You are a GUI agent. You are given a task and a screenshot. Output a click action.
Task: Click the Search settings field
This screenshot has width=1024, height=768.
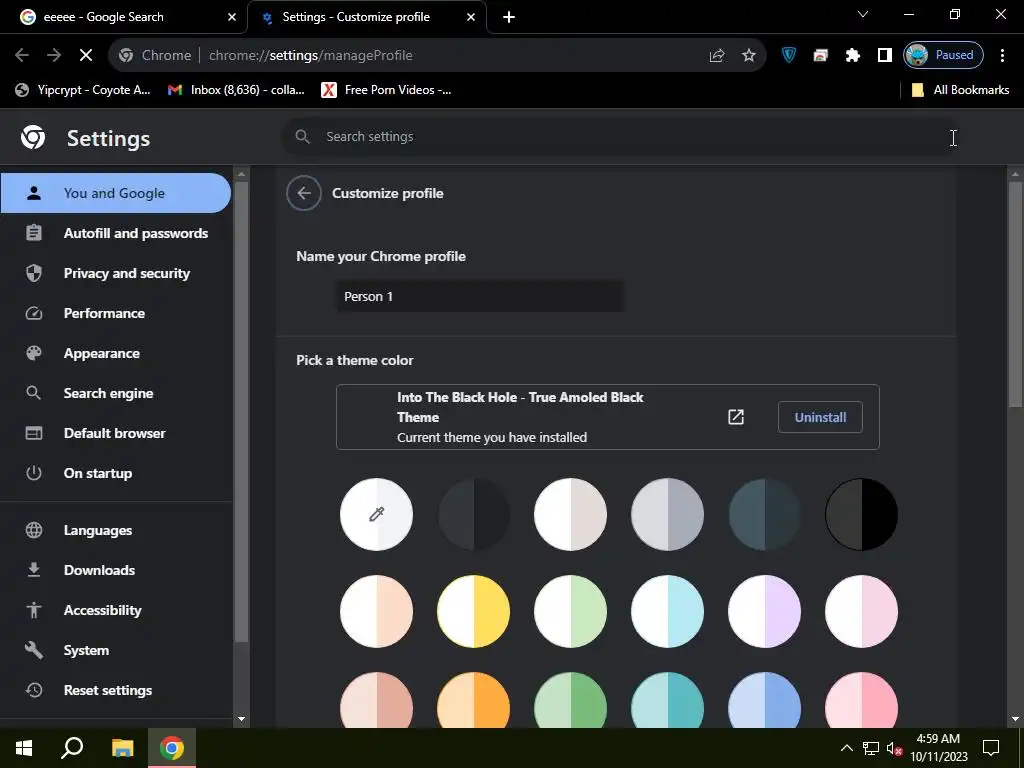pos(620,136)
